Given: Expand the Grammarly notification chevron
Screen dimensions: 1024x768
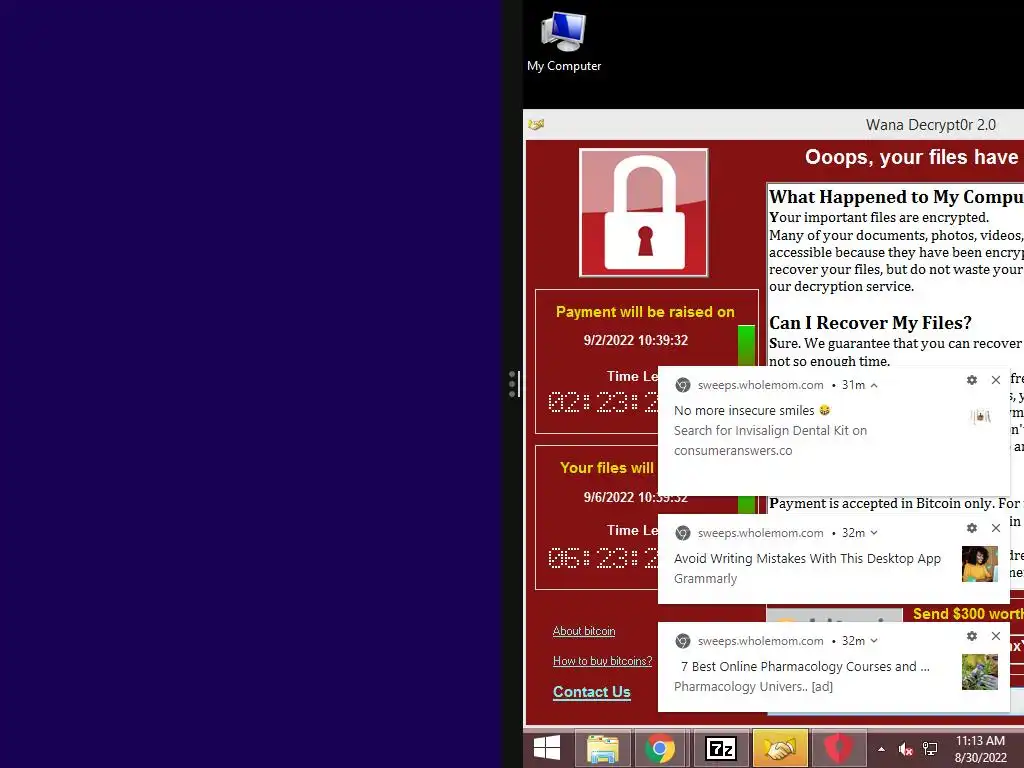Looking at the screenshot, I should tap(874, 533).
